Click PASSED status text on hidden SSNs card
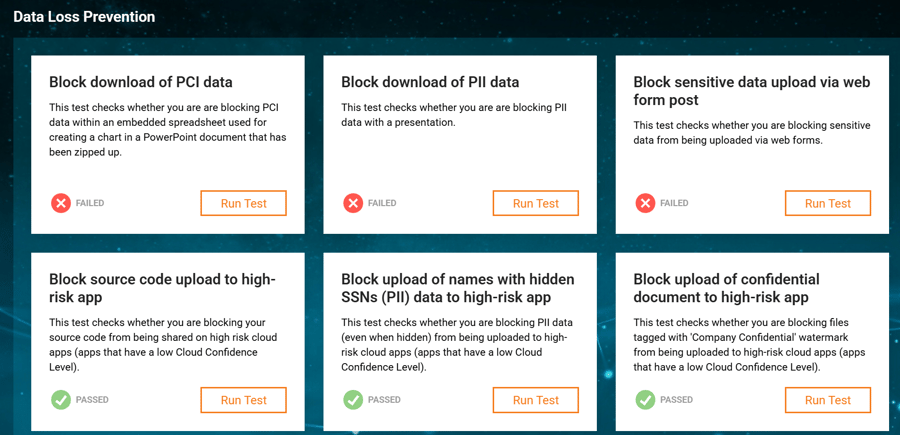This screenshot has height=435, width=900. (x=385, y=400)
